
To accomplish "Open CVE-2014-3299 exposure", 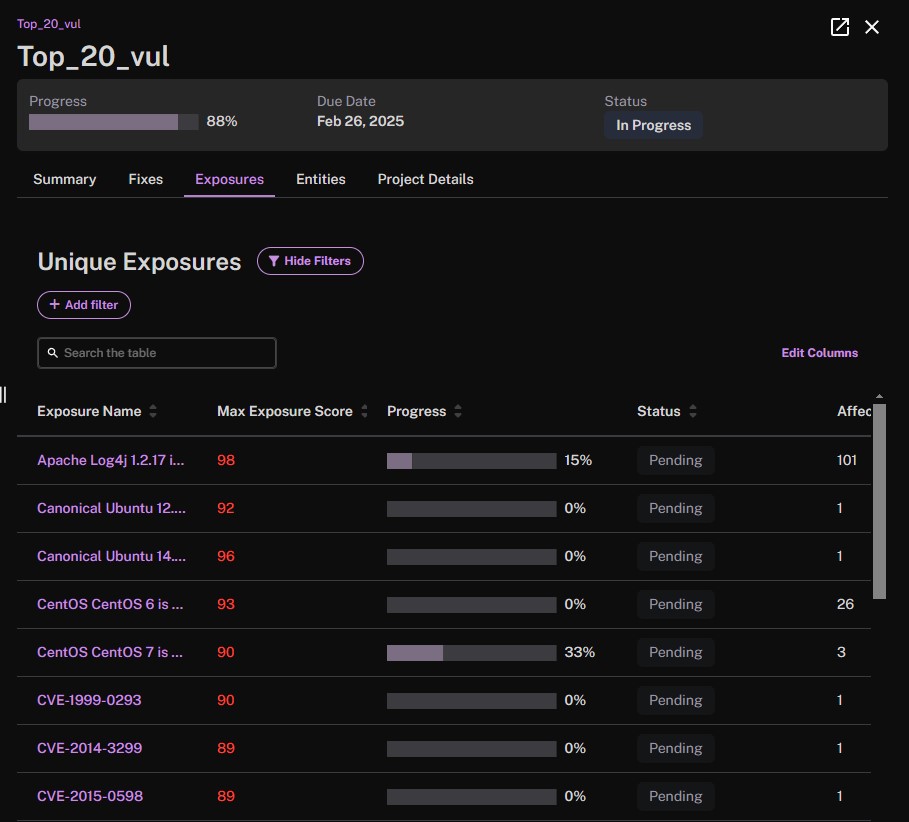I will [90, 748].
